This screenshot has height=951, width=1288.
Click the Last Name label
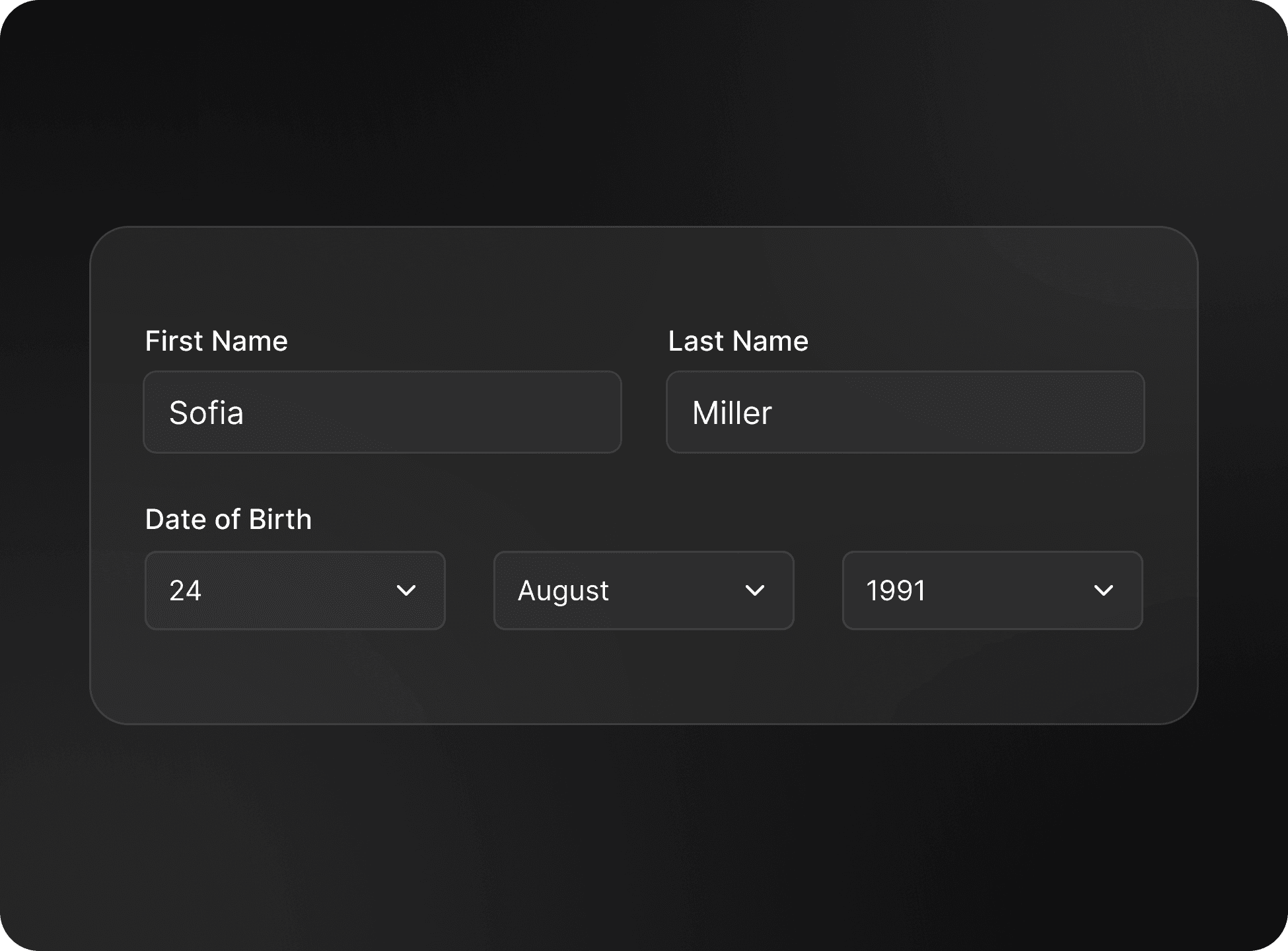click(738, 341)
